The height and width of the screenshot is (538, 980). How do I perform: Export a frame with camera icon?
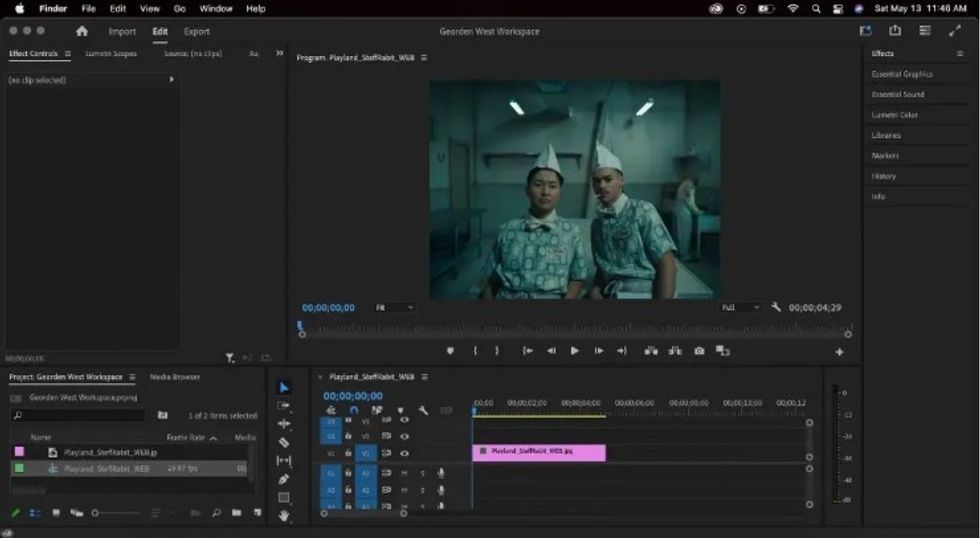point(699,351)
